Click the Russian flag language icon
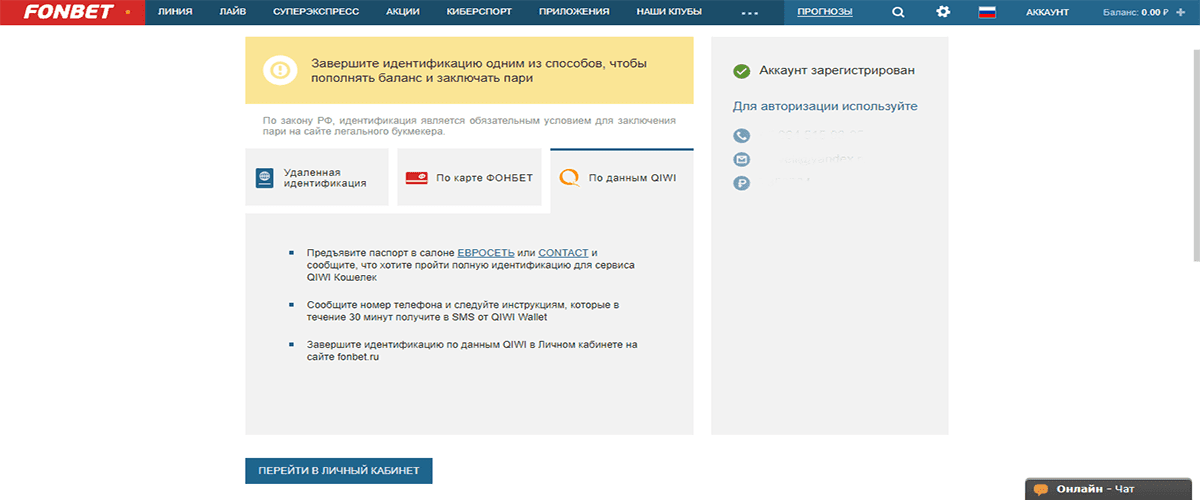This screenshot has height=500, width=1200. (987, 12)
